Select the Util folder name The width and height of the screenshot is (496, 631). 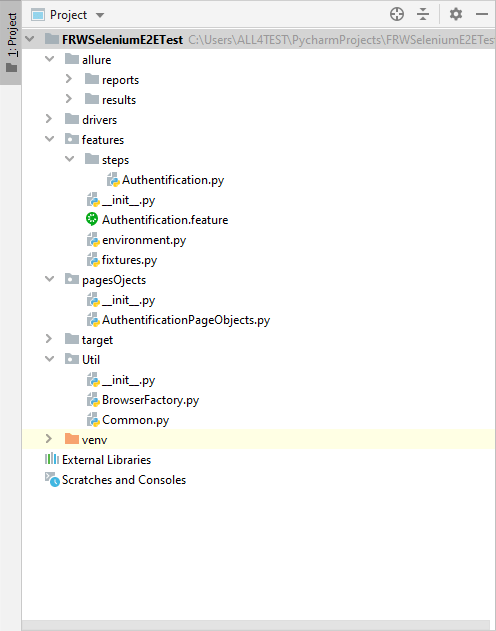point(91,359)
